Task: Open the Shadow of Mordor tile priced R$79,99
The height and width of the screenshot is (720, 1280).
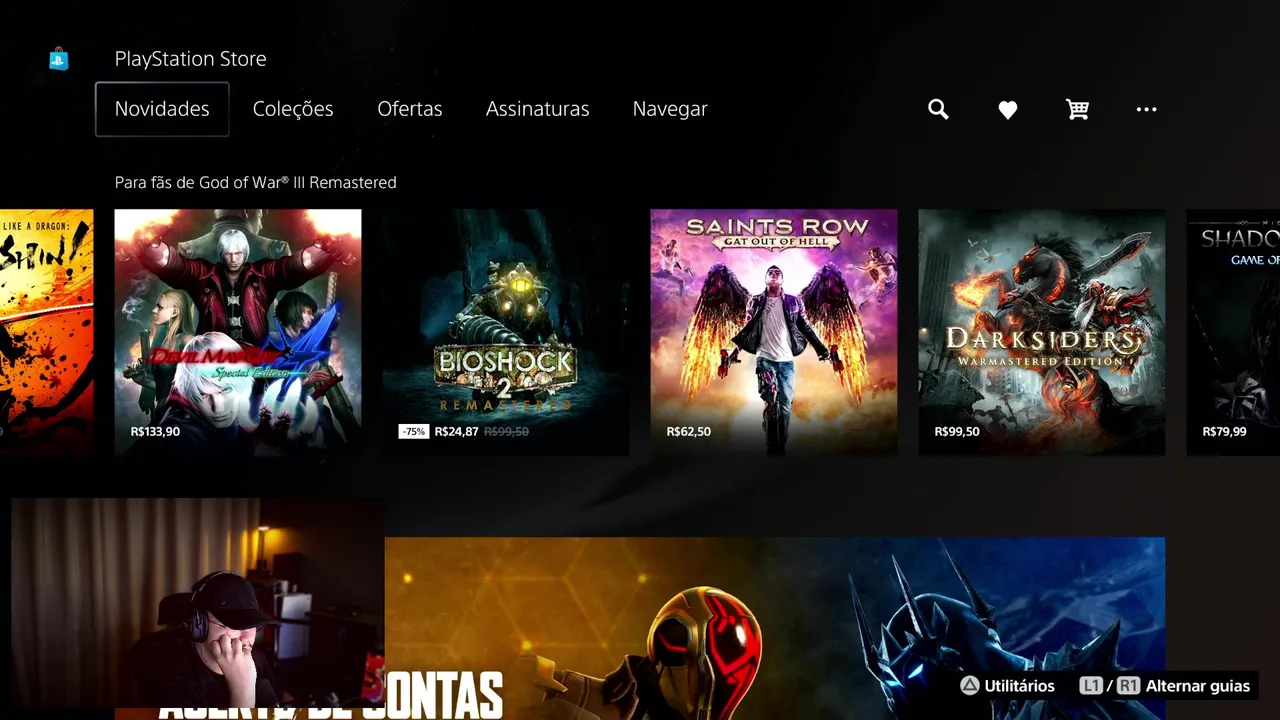Action: tap(1233, 332)
